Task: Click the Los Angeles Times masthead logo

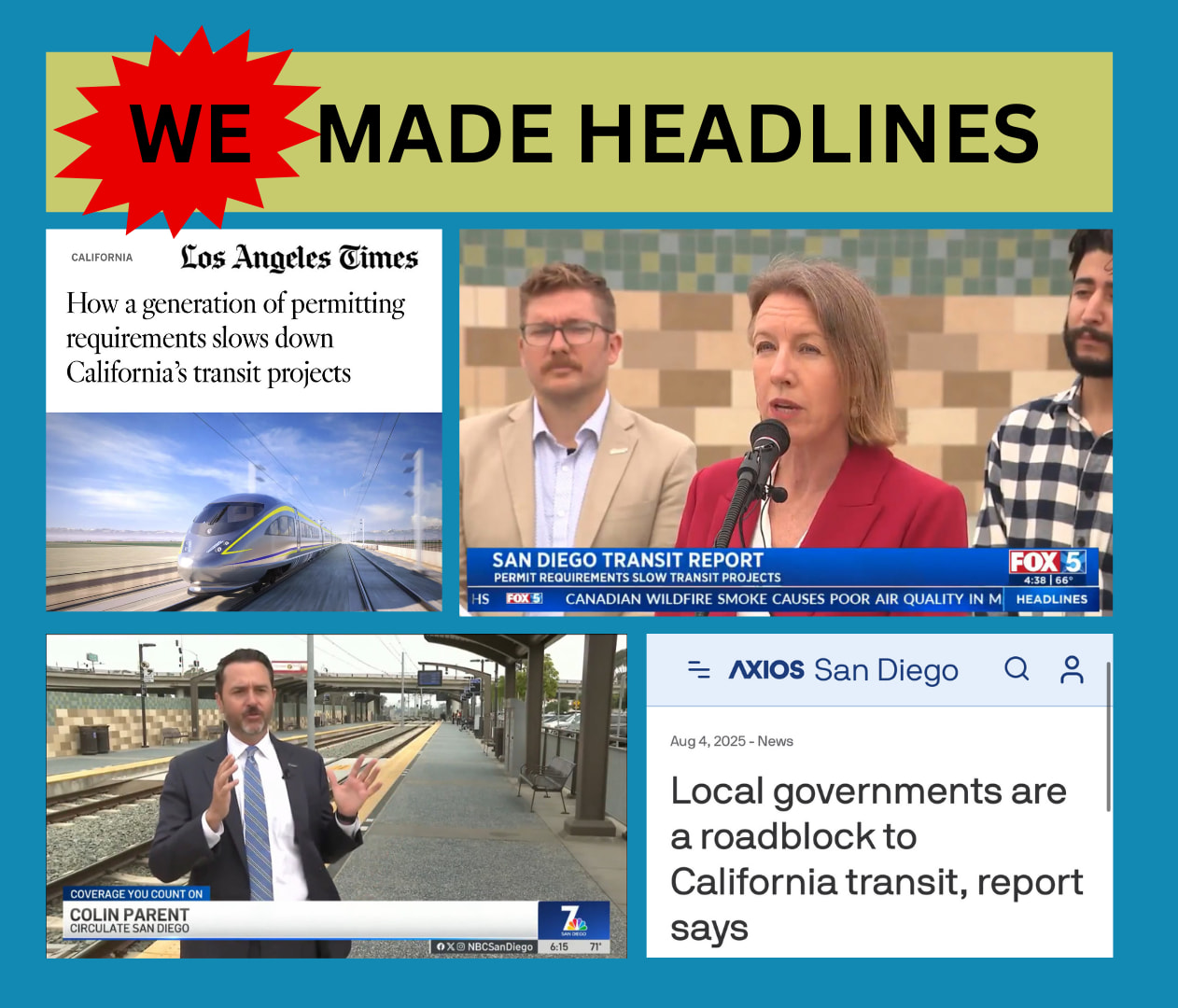Action: [x=299, y=258]
